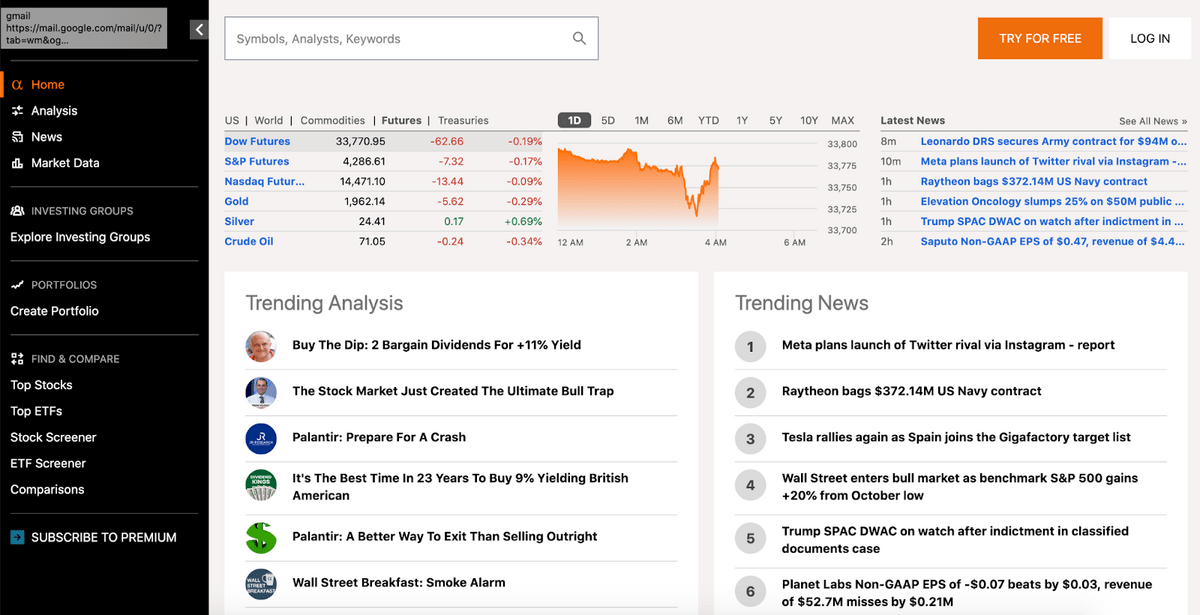The width and height of the screenshot is (1200, 615).
Task: Switch chart to 5D range
Action: coord(608,121)
